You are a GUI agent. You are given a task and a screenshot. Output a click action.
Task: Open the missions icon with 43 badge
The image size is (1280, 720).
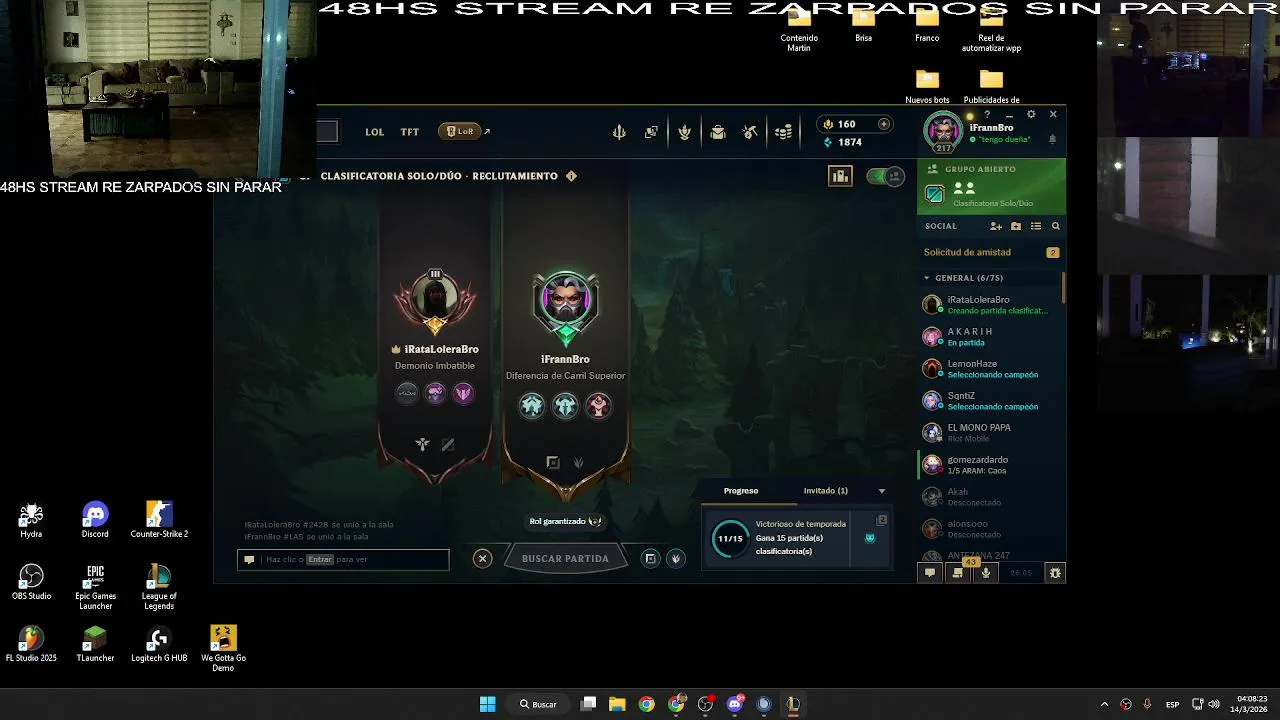coord(958,573)
